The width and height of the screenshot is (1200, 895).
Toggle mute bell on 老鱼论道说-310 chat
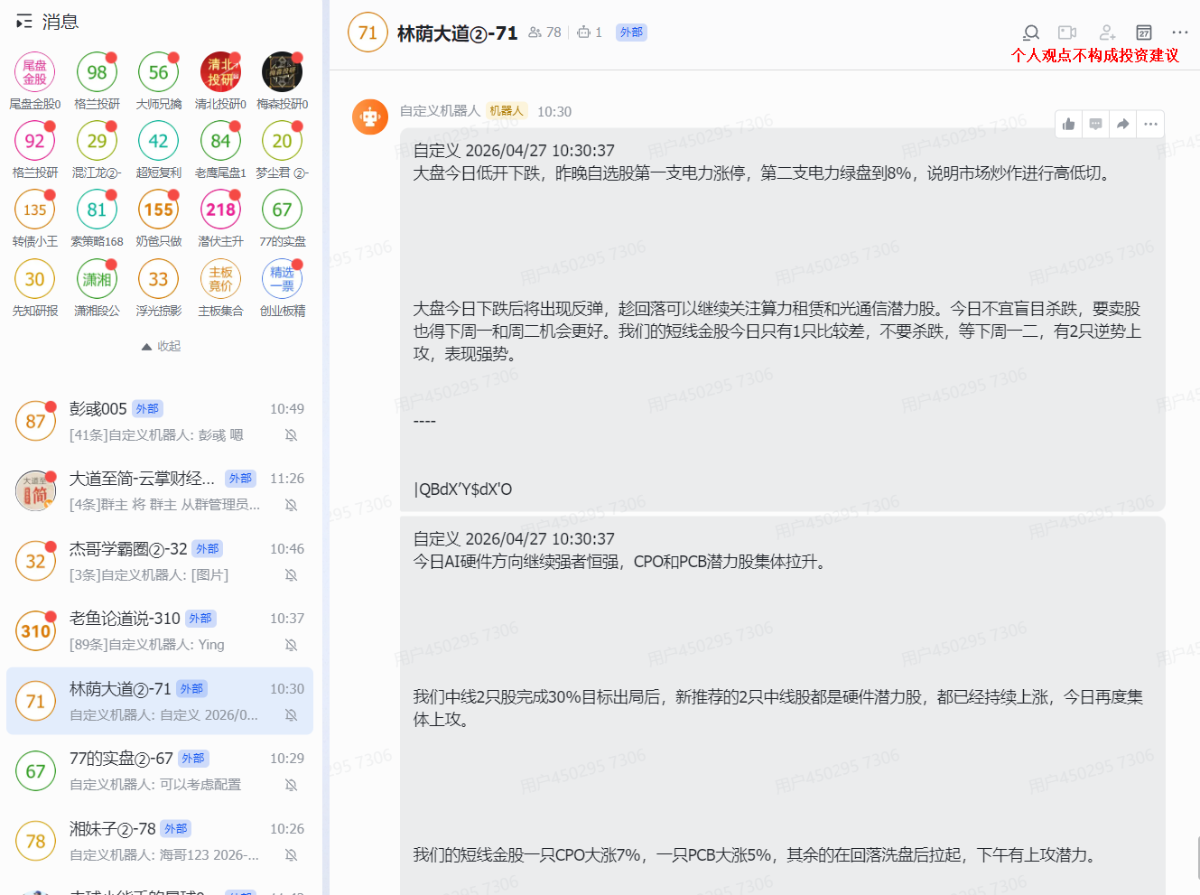[291, 645]
